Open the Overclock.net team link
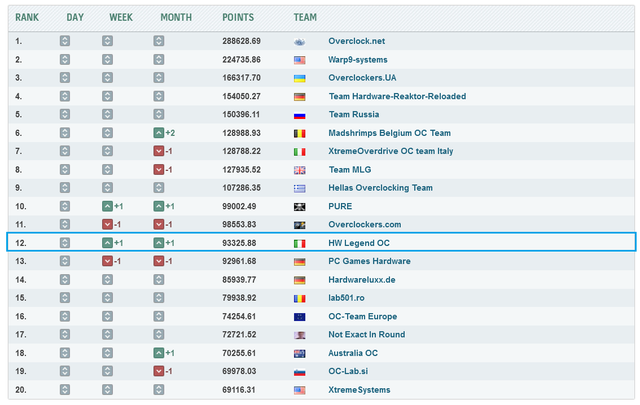The width and height of the screenshot is (640, 405). pos(356,41)
